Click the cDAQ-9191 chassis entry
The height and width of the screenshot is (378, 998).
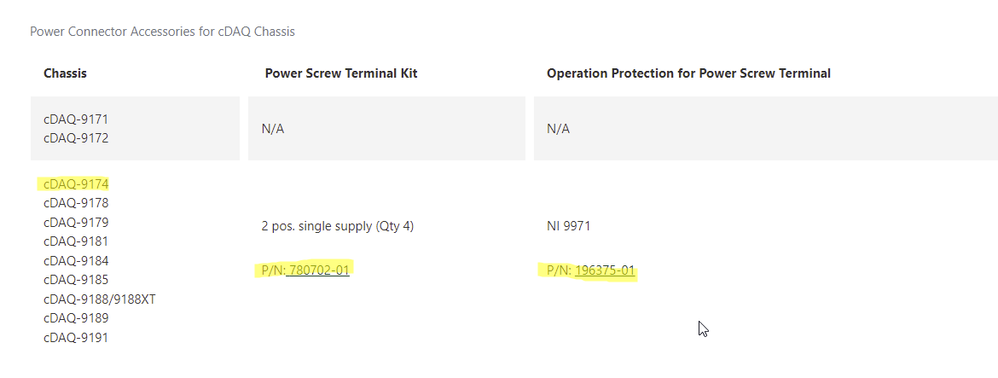(76, 337)
